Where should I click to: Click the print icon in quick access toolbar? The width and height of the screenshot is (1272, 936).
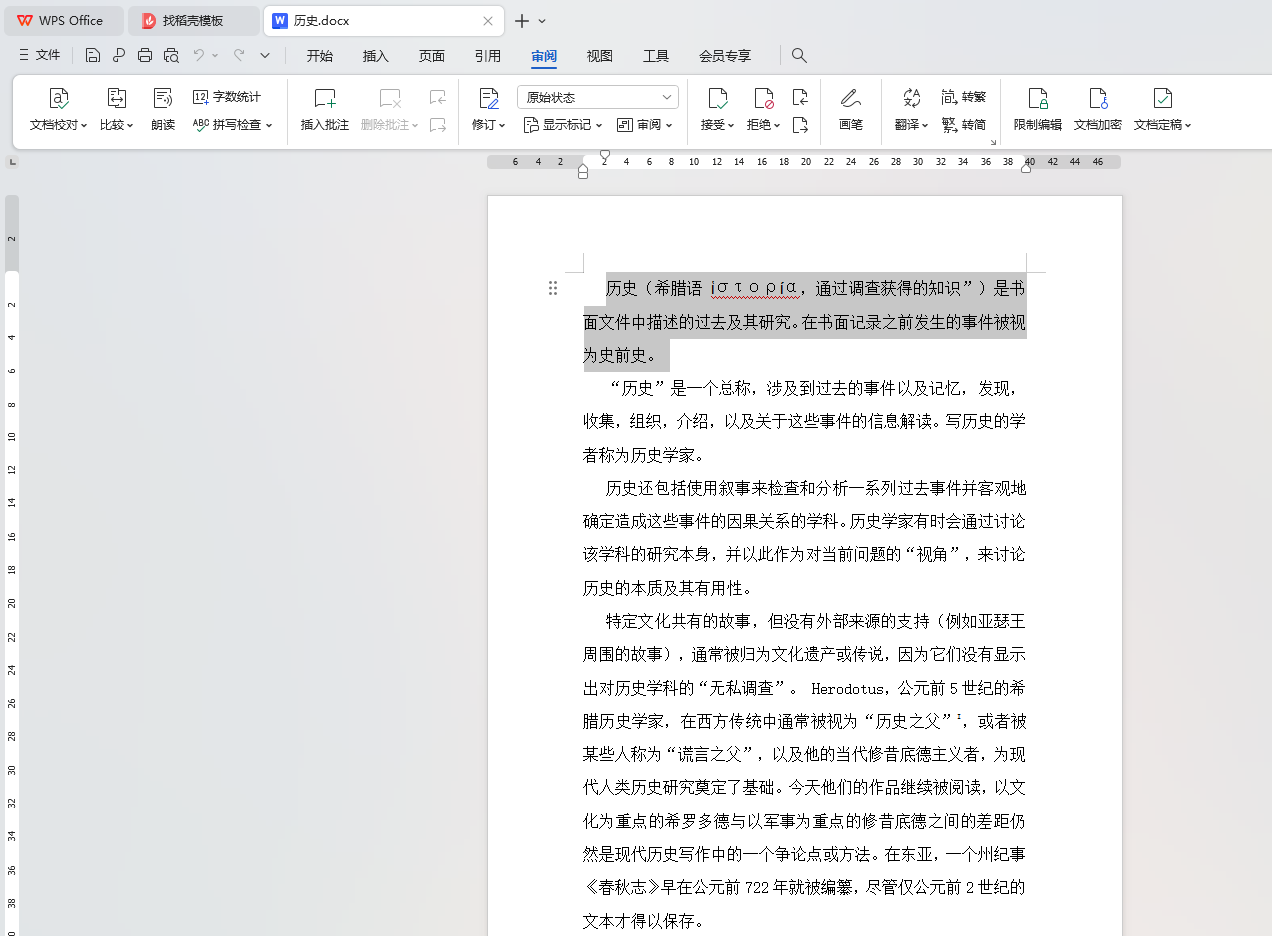click(x=145, y=55)
